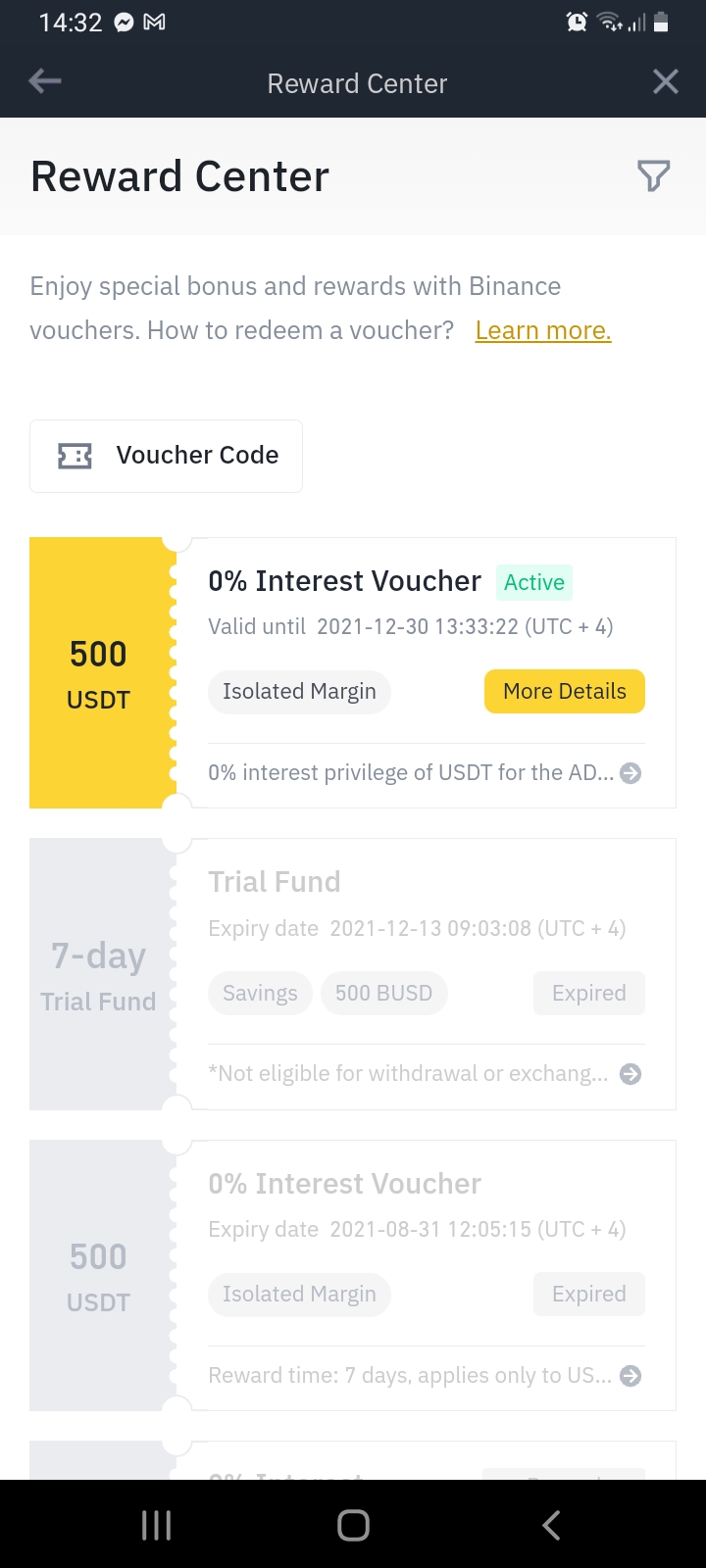Select the Savings tag on Trial Fund
Screen dimensions: 706x1568
pos(260,994)
